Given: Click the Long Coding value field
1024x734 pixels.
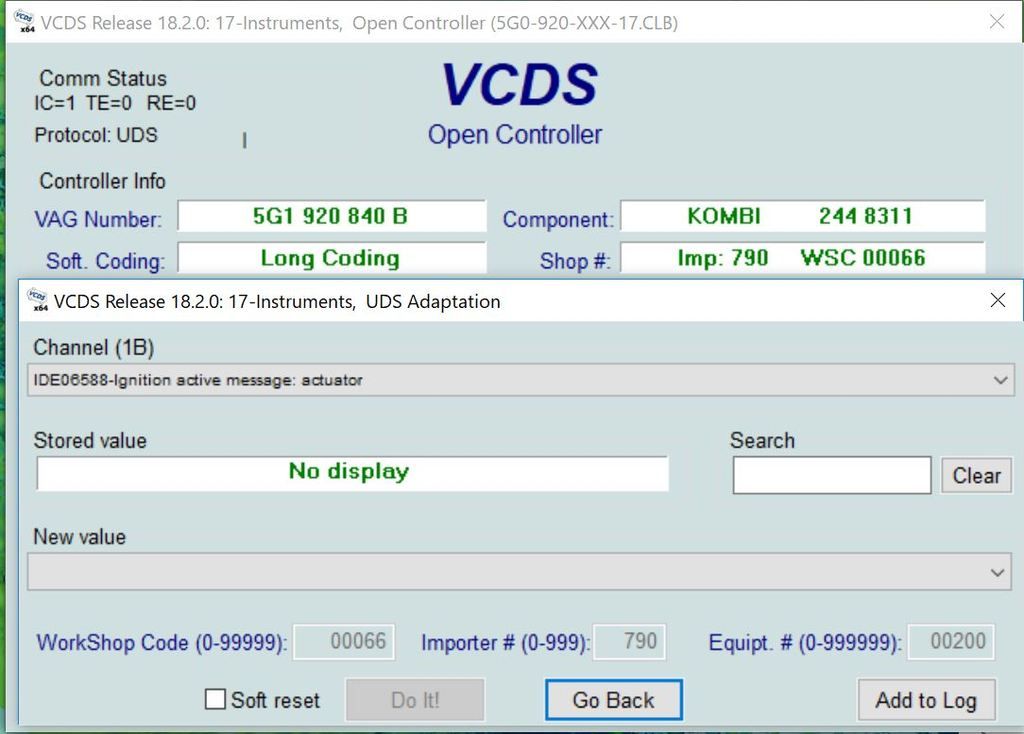Looking at the screenshot, I should (331, 258).
